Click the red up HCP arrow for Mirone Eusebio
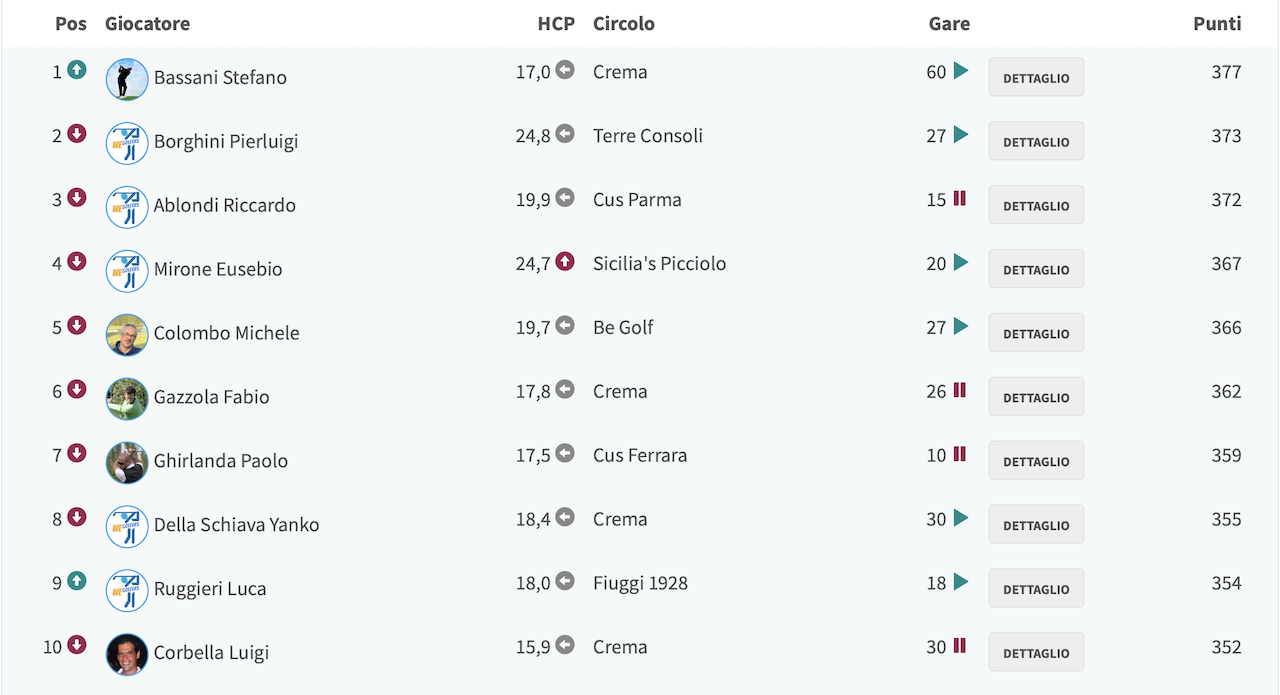 (x=565, y=262)
